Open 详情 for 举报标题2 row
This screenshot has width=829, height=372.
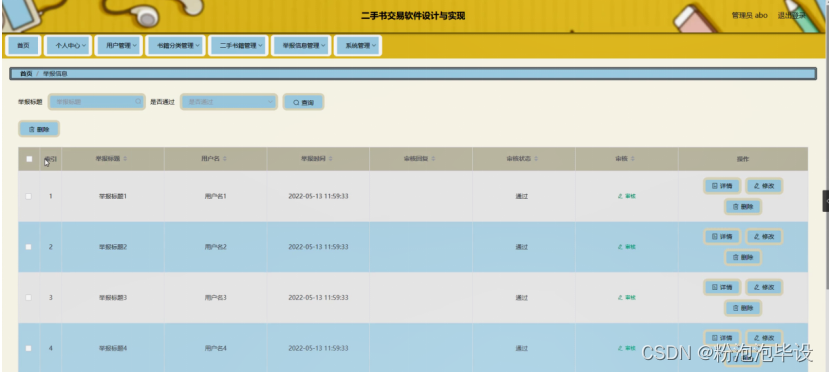[x=722, y=237]
